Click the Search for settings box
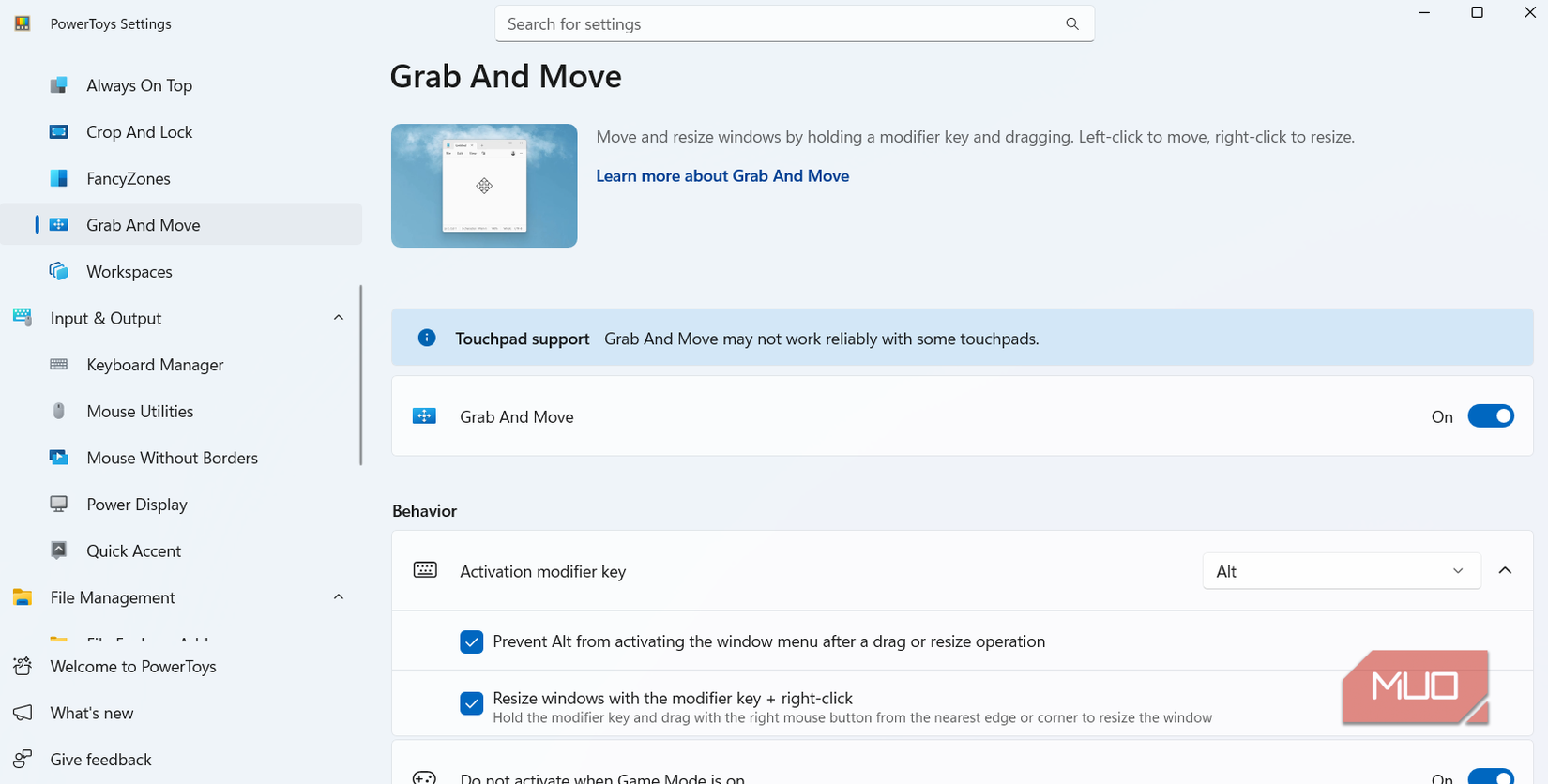1548x784 pixels. coord(795,24)
